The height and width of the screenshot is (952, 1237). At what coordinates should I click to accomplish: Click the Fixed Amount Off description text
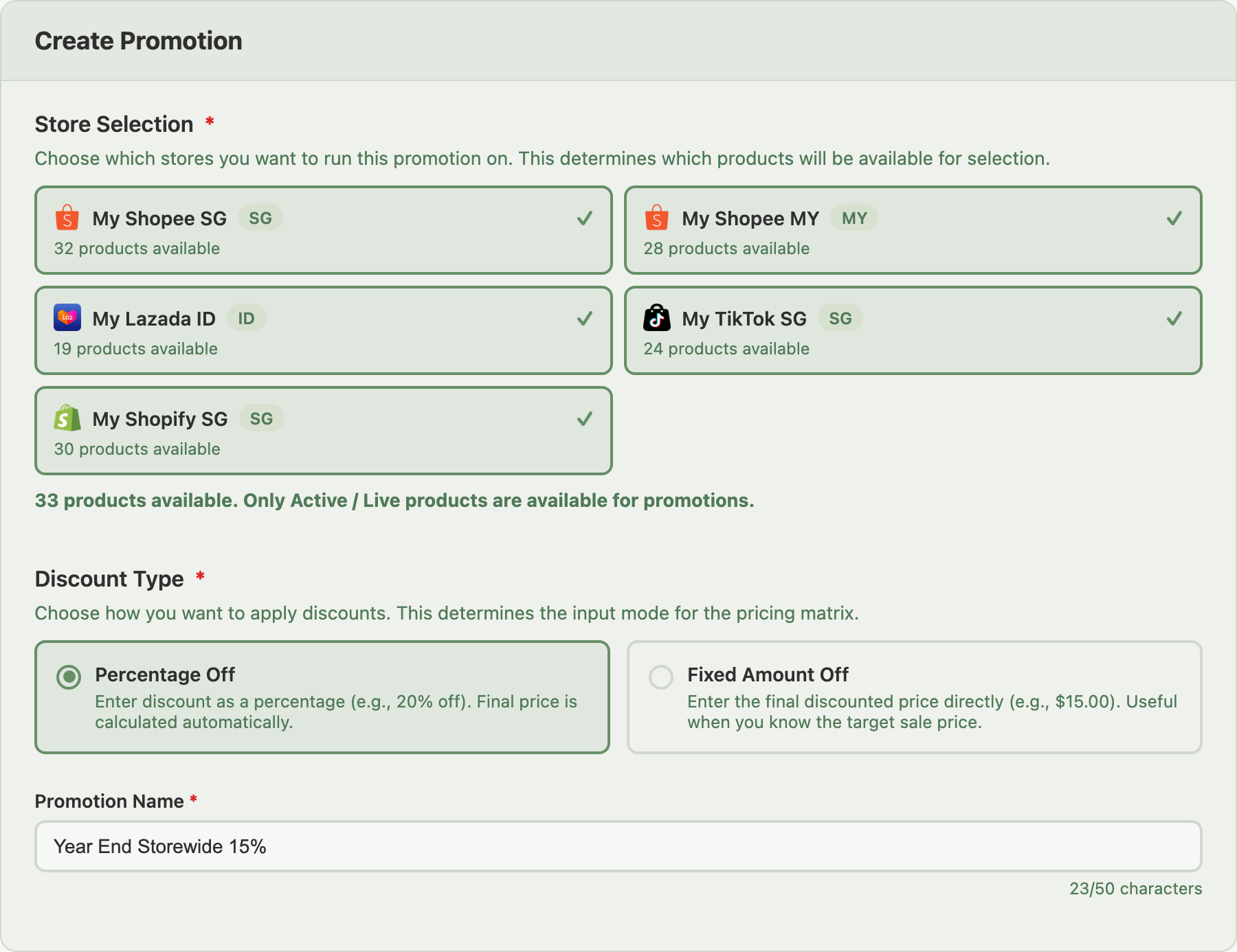933,712
